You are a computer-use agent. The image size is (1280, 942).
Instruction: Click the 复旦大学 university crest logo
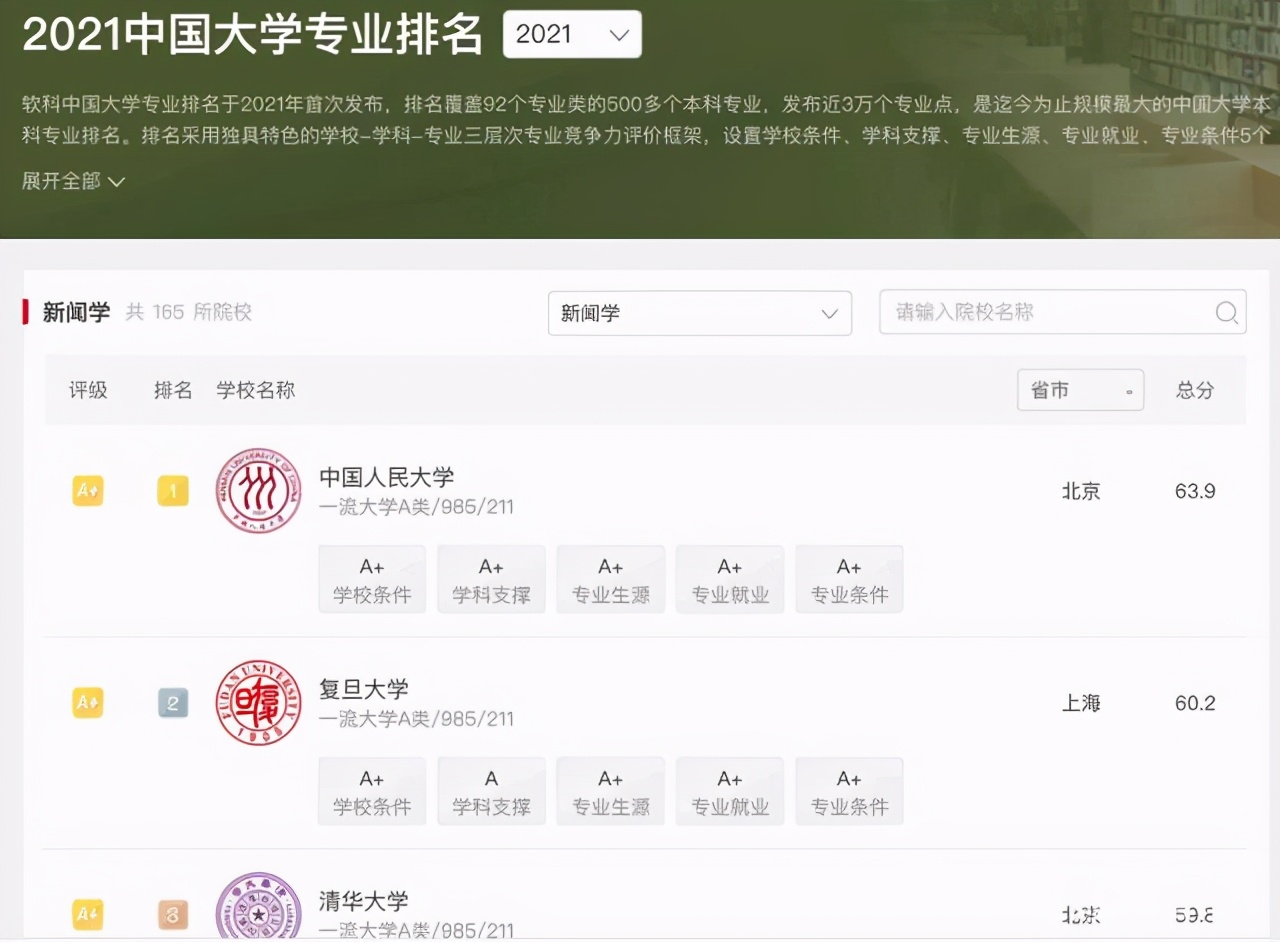point(257,703)
